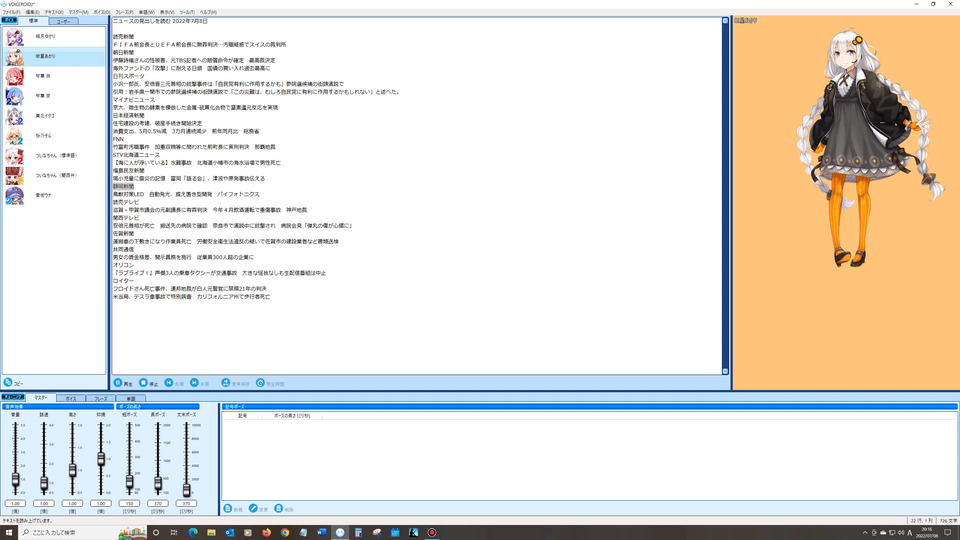The image size is (960, 540).
Task: Click the text editor vertical scrollbar
Action: (725, 196)
